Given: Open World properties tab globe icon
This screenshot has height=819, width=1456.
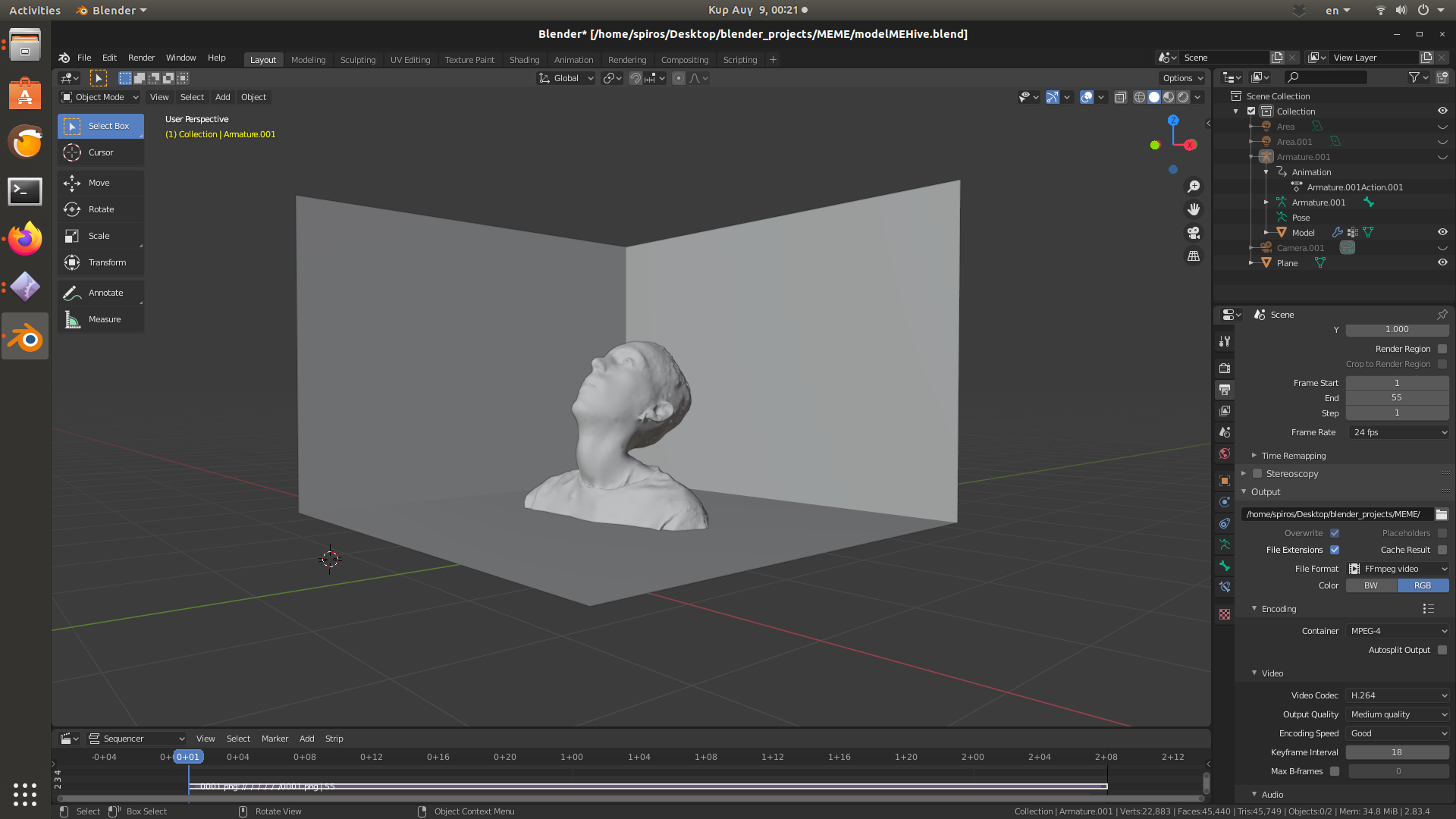Looking at the screenshot, I should [x=1225, y=453].
